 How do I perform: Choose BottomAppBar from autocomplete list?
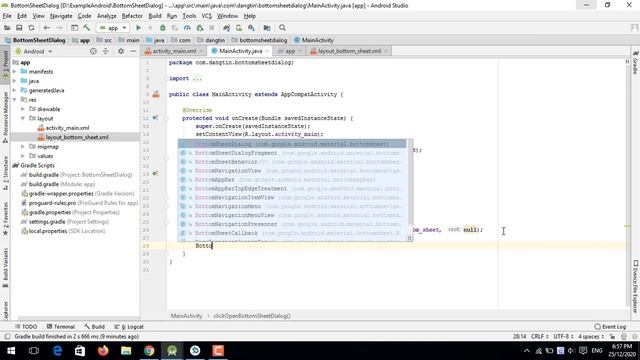click(x=292, y=180)
